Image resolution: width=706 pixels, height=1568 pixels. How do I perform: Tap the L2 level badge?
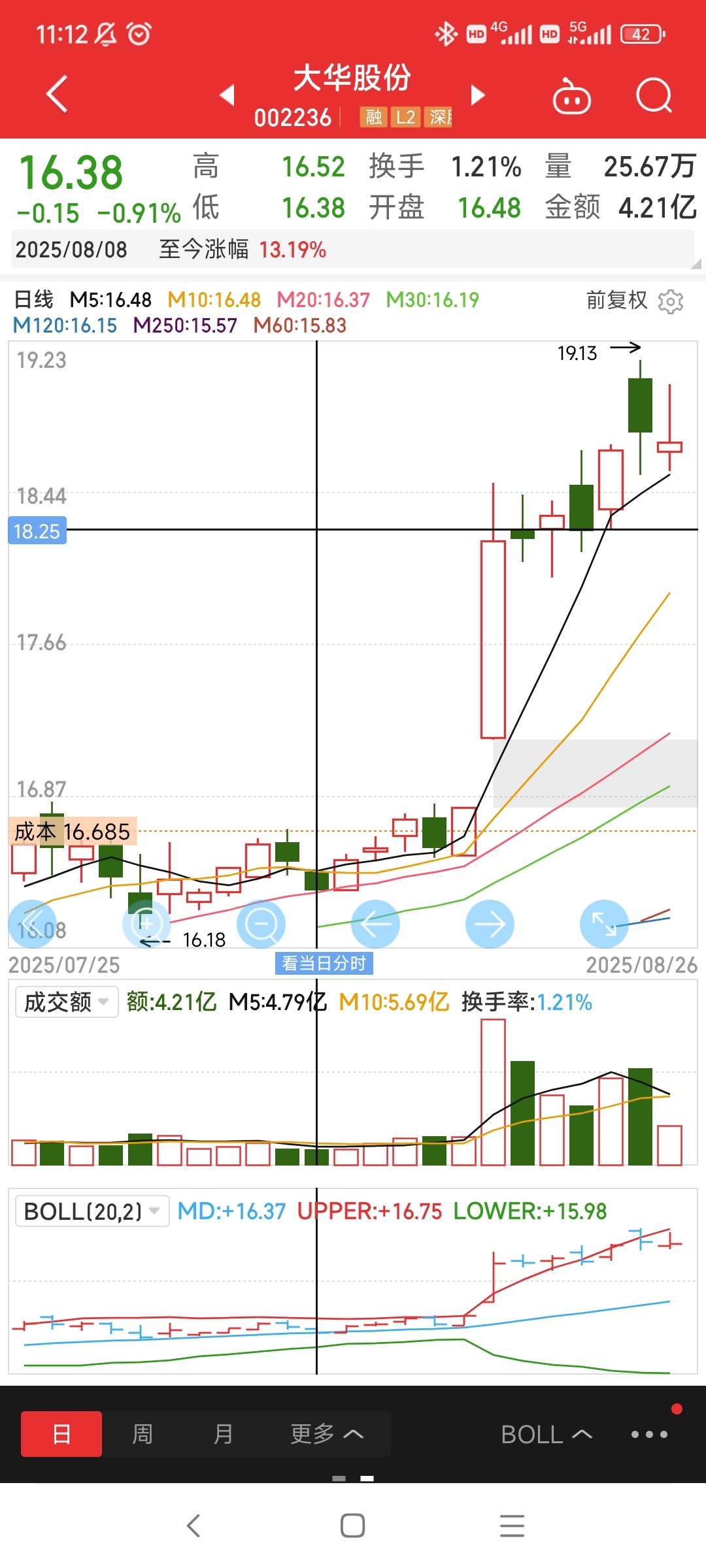[405, 117]
